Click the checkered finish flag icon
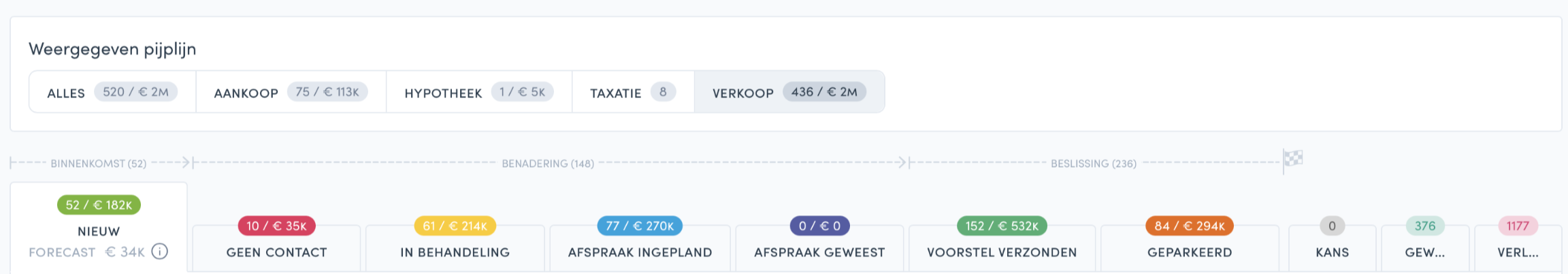Image resolution: width=1568 pixels, height=274 pixels. click(x=1293, y=159)
